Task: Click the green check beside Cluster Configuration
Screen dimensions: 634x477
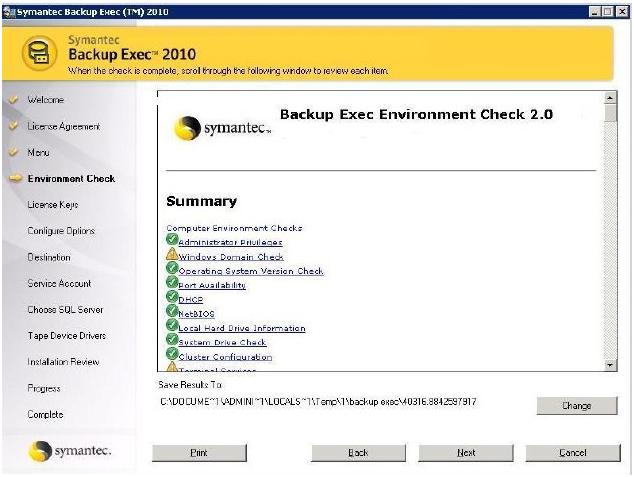Action: click(172, 354)
